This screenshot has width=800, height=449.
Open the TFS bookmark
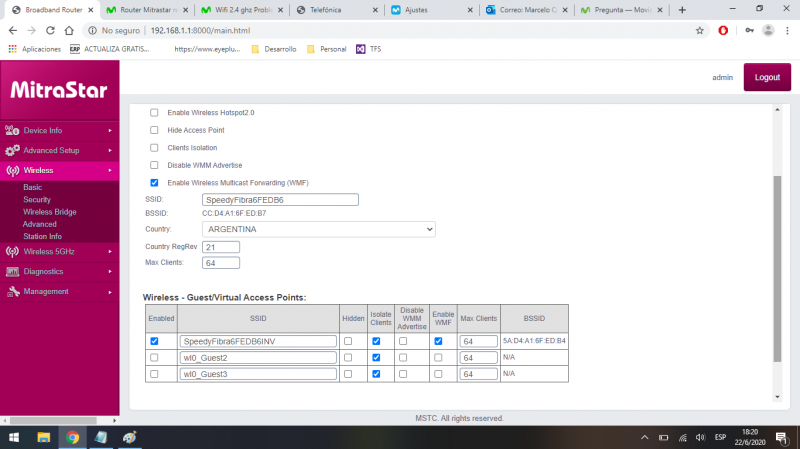[x=368, y=49]
